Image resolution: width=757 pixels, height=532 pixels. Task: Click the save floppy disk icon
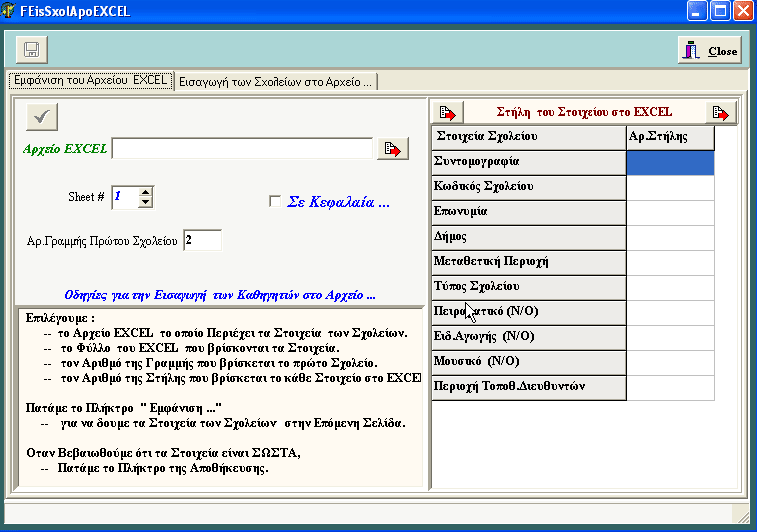tap(31, 50)
